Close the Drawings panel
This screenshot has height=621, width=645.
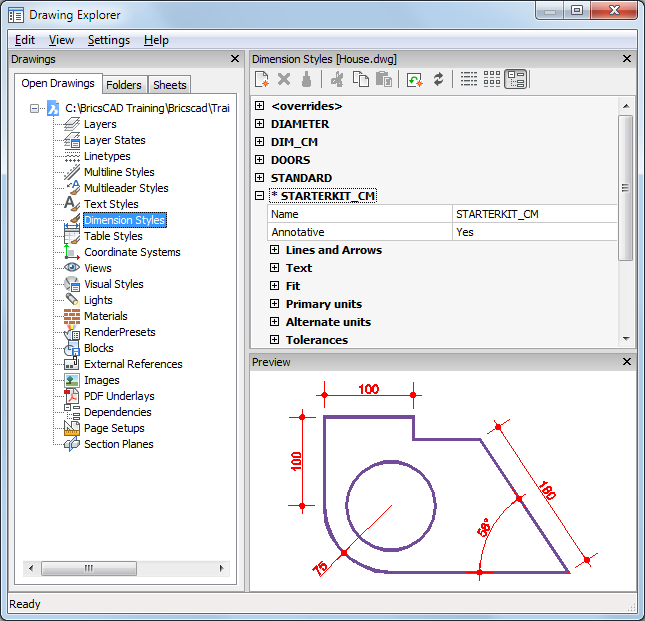[235, 59]
